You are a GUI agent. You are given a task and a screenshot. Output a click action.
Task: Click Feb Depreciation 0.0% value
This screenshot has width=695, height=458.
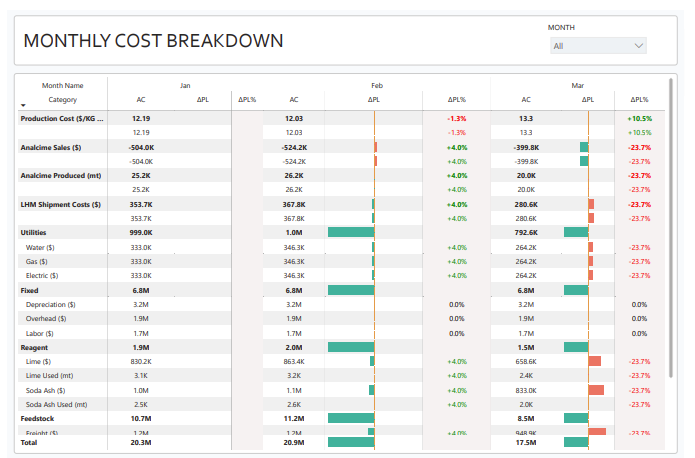pos(457,305)
